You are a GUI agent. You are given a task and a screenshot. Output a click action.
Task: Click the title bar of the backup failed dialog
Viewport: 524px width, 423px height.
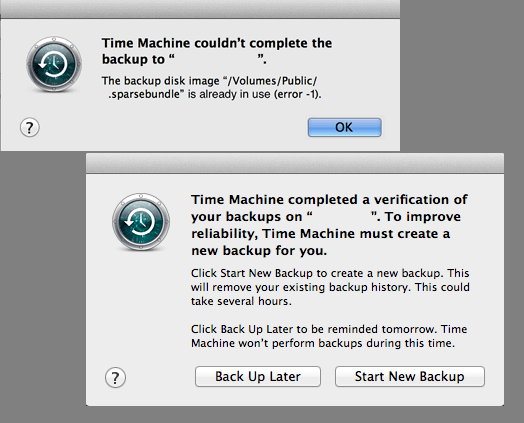point(200,9)
